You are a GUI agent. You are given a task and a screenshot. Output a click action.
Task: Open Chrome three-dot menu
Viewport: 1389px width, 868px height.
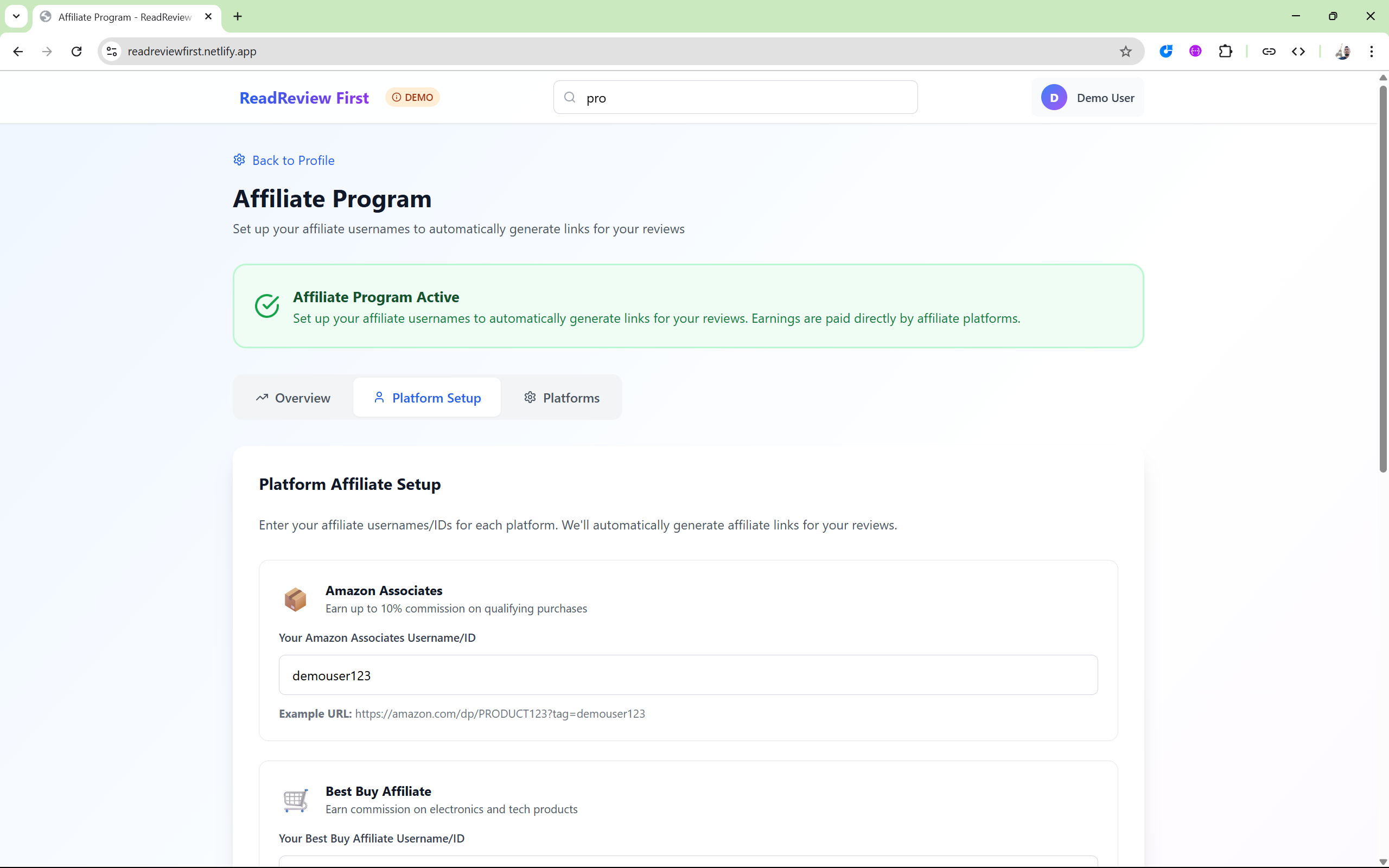point(1371,52)
